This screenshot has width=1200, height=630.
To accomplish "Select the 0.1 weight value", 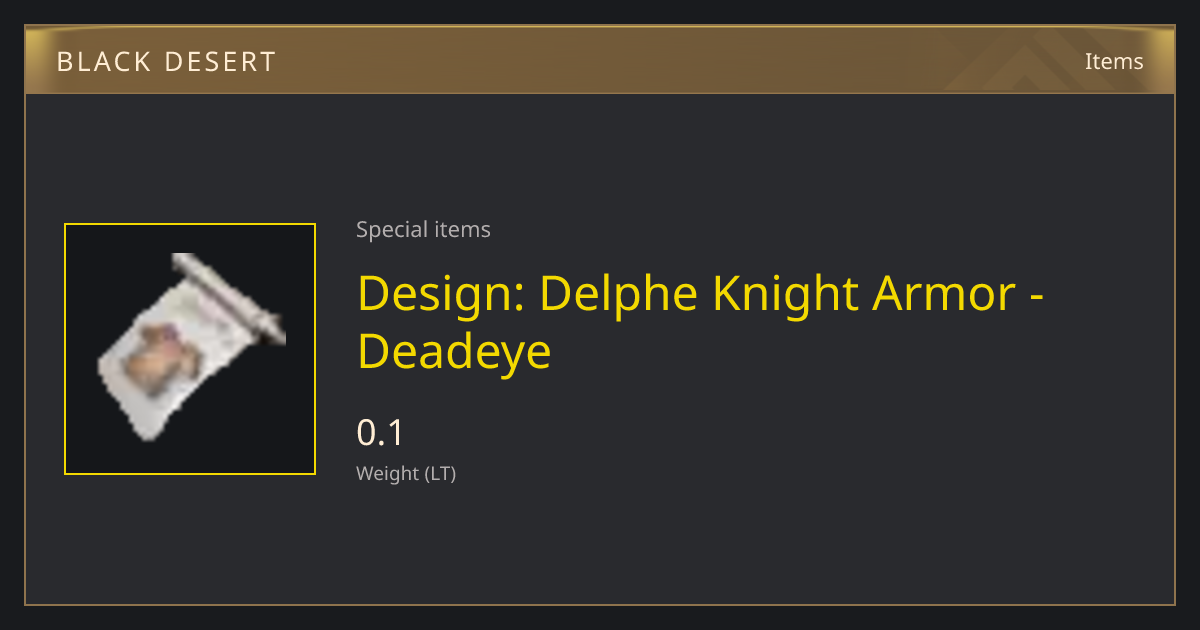I will (380, 433).
